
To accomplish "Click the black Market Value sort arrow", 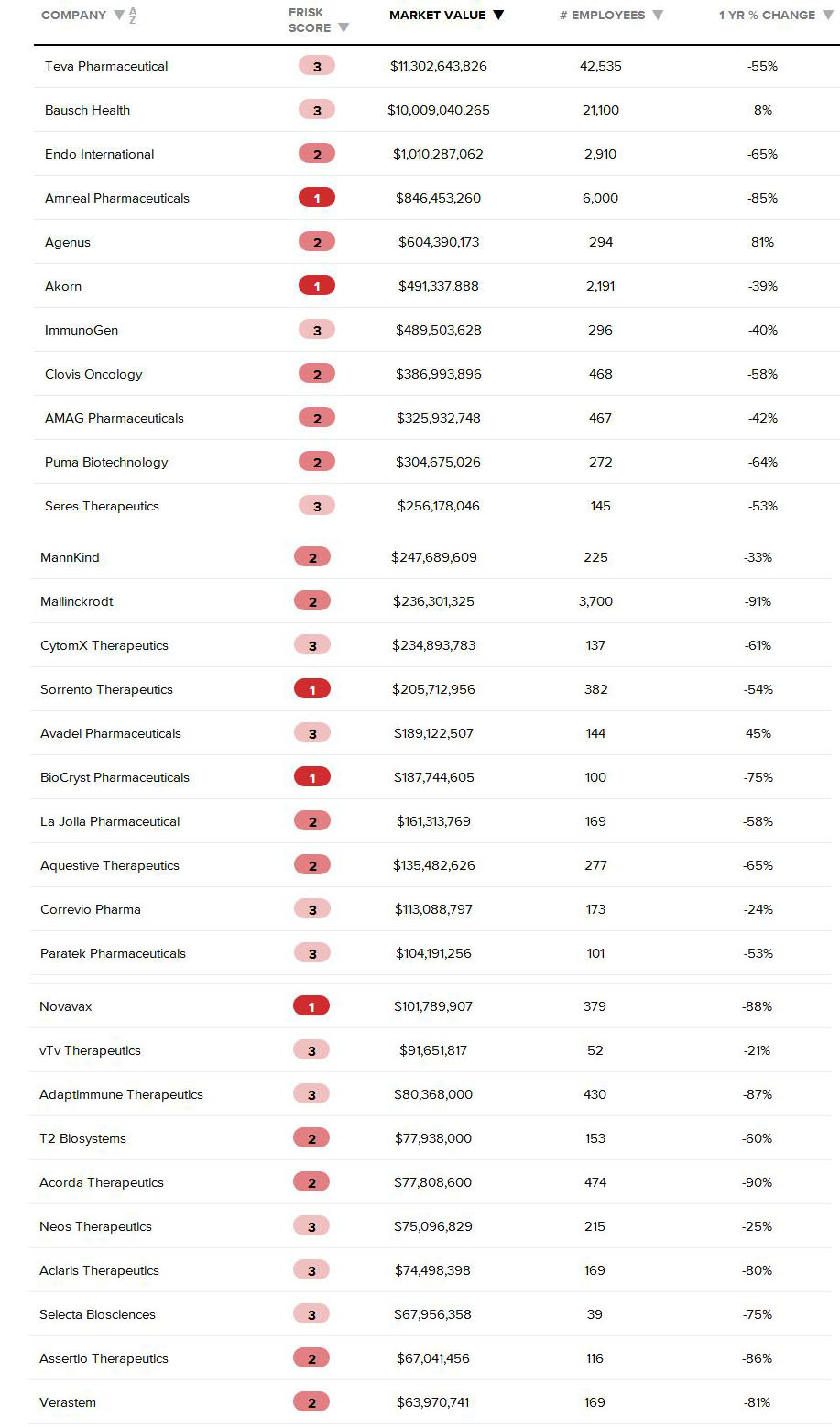I will [x=498, y=15].
